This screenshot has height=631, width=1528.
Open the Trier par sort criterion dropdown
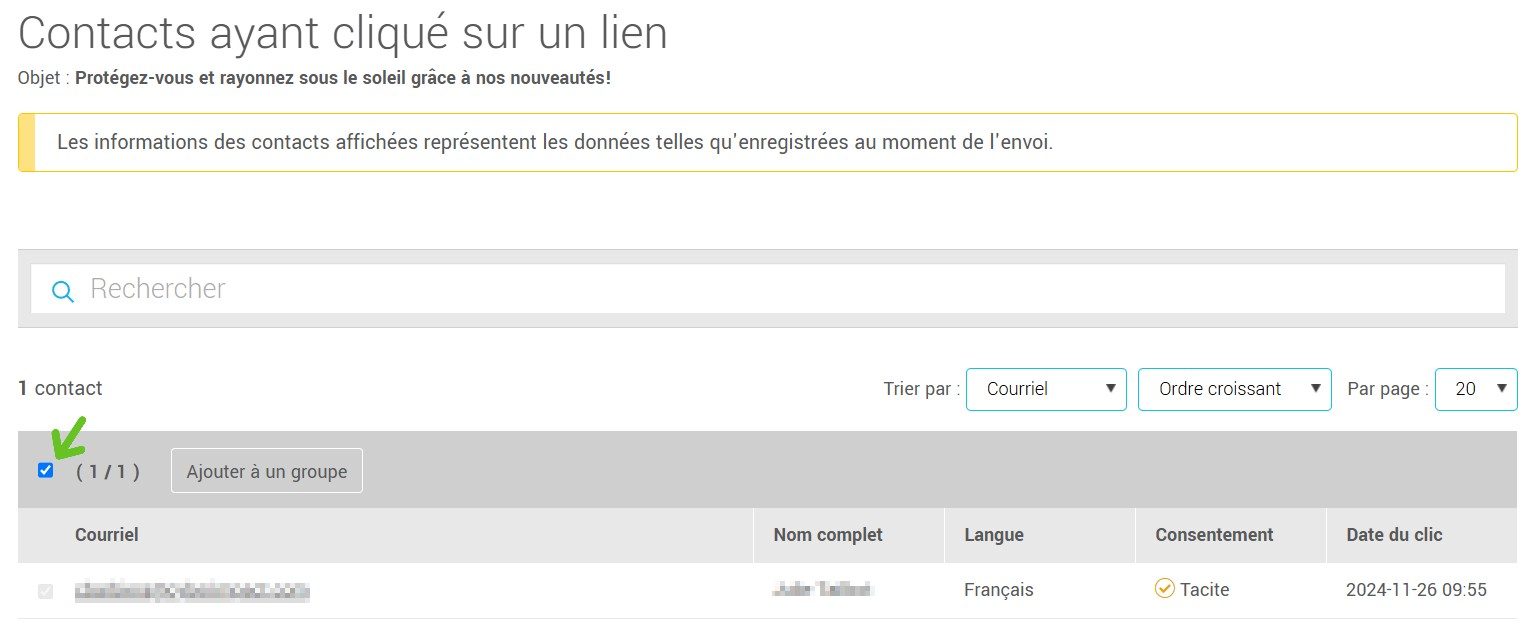[x=1046, y=389]
